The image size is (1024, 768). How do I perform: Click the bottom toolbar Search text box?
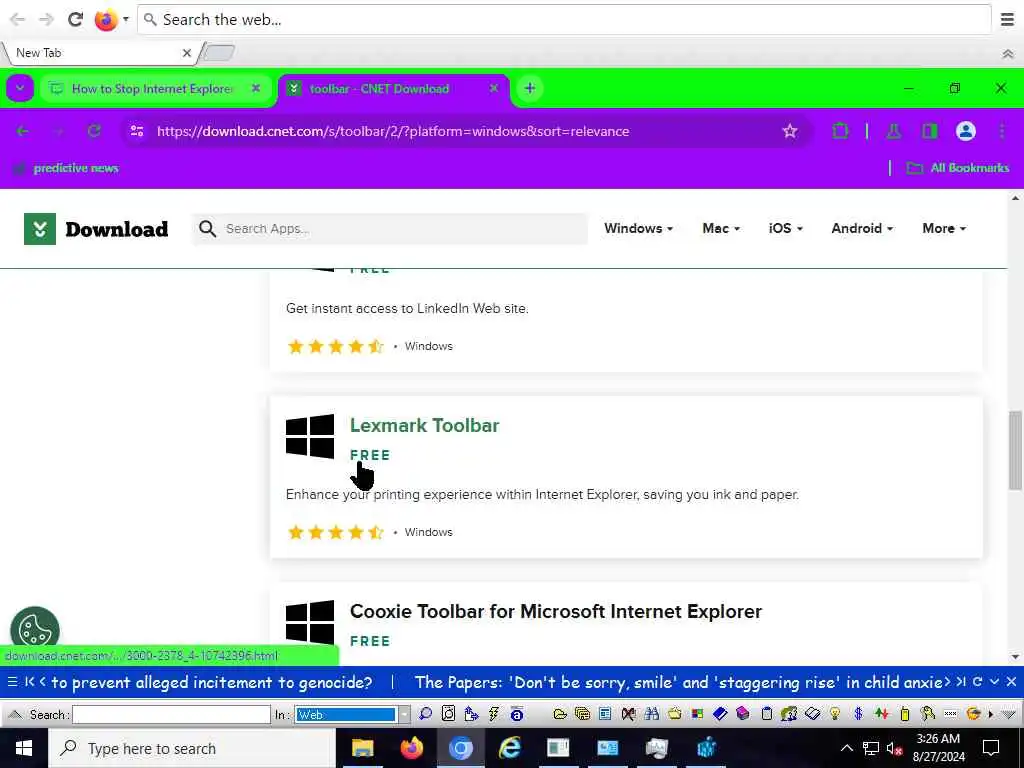(x=171, y=714)
